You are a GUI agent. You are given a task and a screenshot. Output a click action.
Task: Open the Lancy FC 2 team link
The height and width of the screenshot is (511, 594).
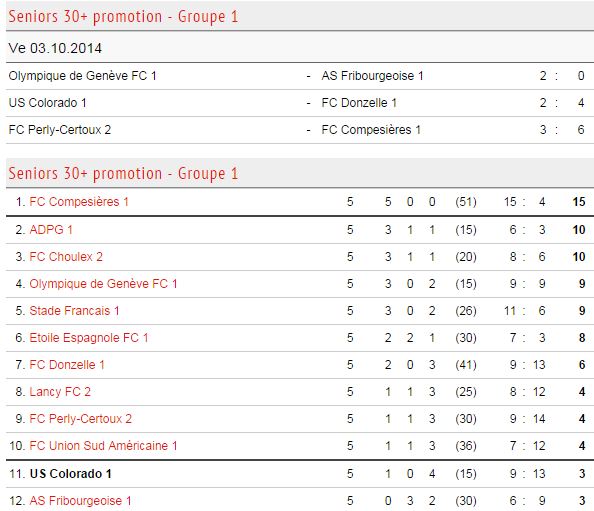(x=60, y=392)
